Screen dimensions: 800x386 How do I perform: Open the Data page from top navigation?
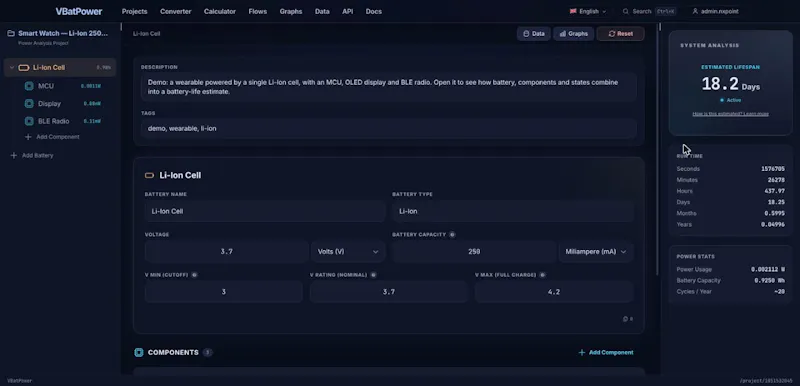coord(322,11)
